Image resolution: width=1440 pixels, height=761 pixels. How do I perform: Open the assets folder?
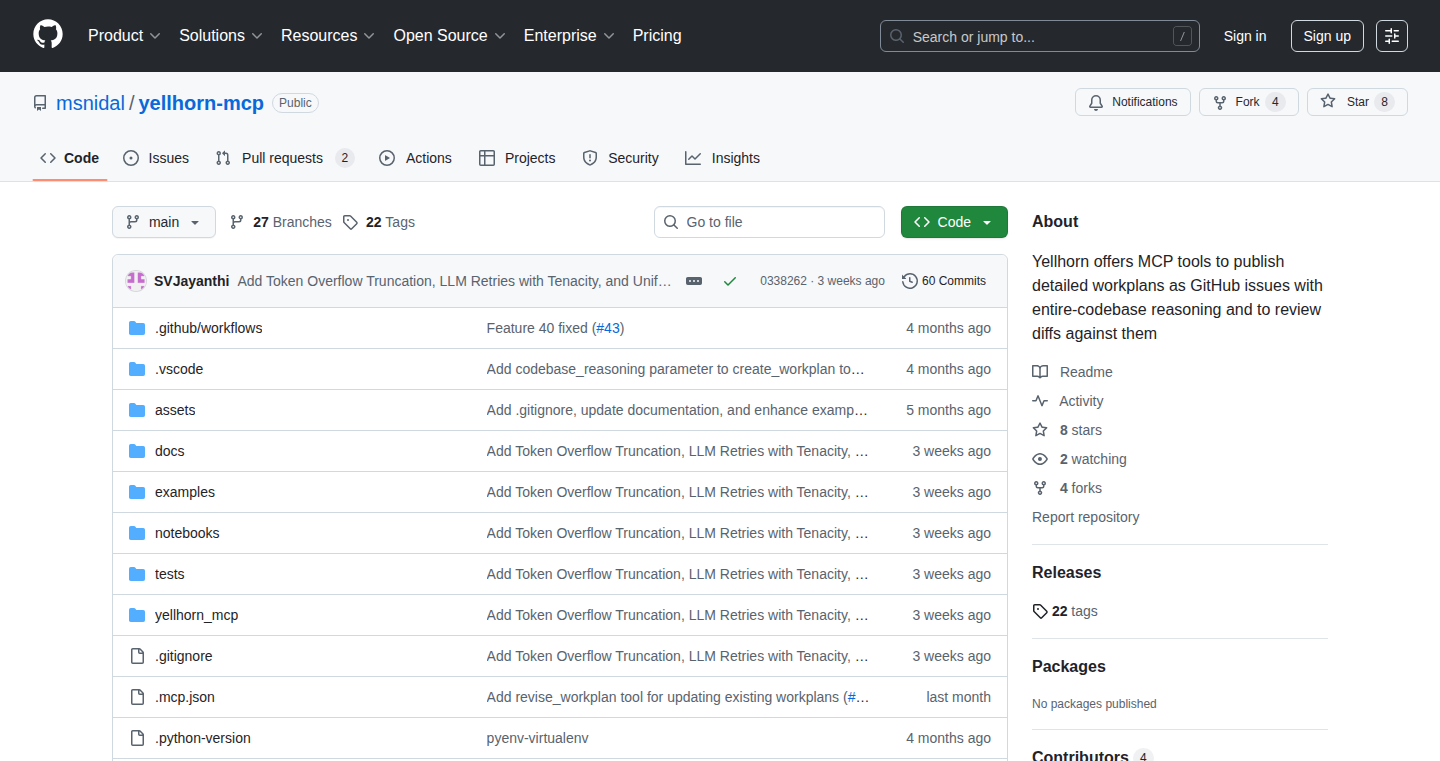[x=175, y=410]
